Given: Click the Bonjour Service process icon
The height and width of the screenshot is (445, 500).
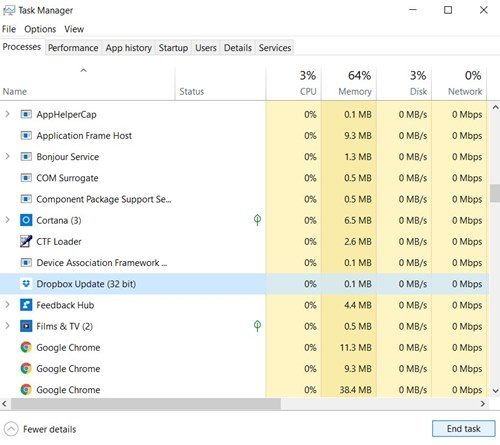Looking at the screenshot, I should click(26, 156).
